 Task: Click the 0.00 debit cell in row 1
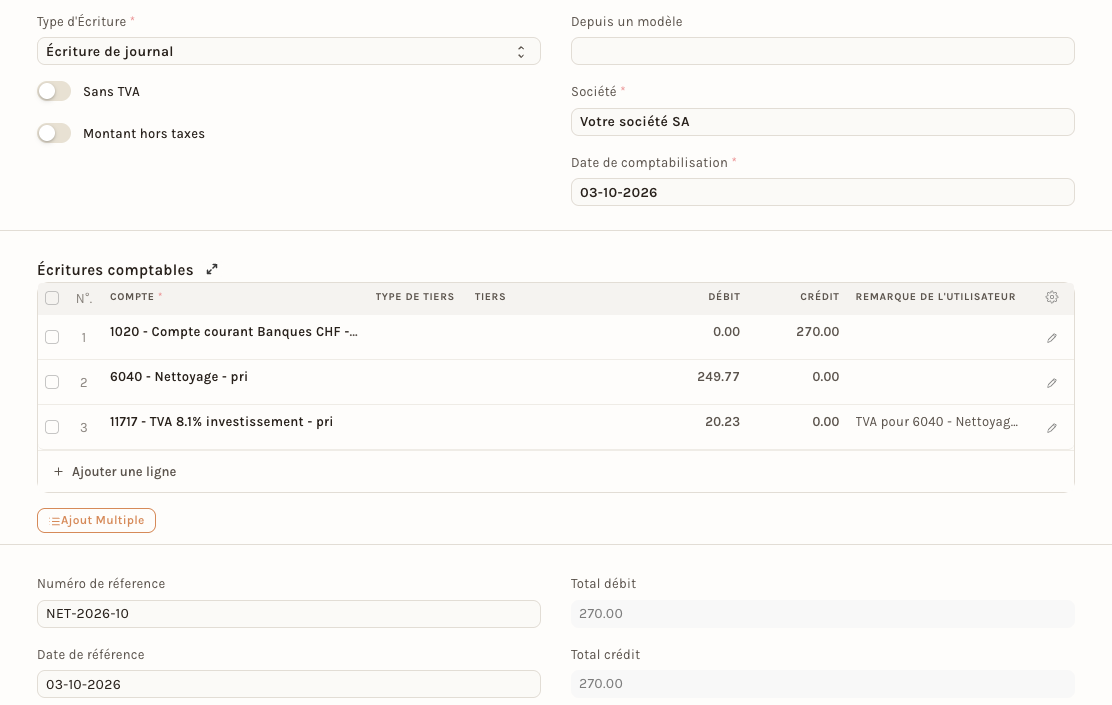click(x=726, y=332)
